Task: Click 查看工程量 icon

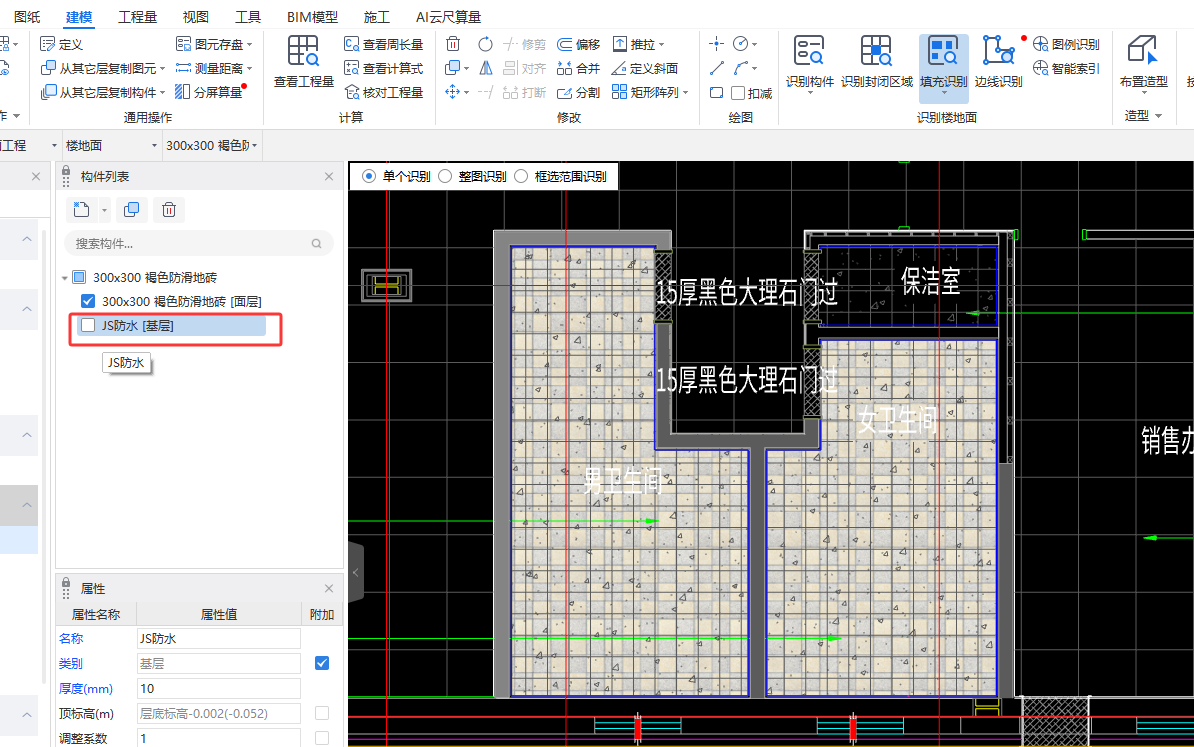Action: pyautogui.click(x=304, y=61)
